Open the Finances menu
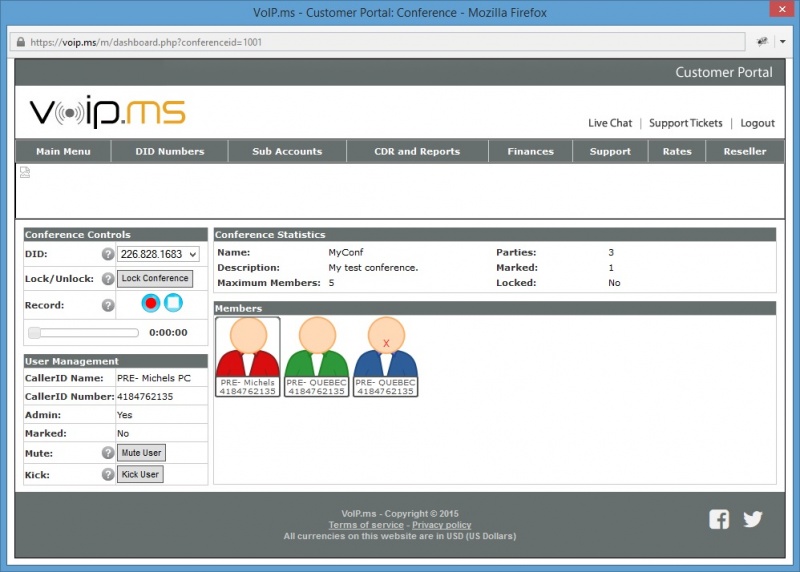 click(531, 152)
